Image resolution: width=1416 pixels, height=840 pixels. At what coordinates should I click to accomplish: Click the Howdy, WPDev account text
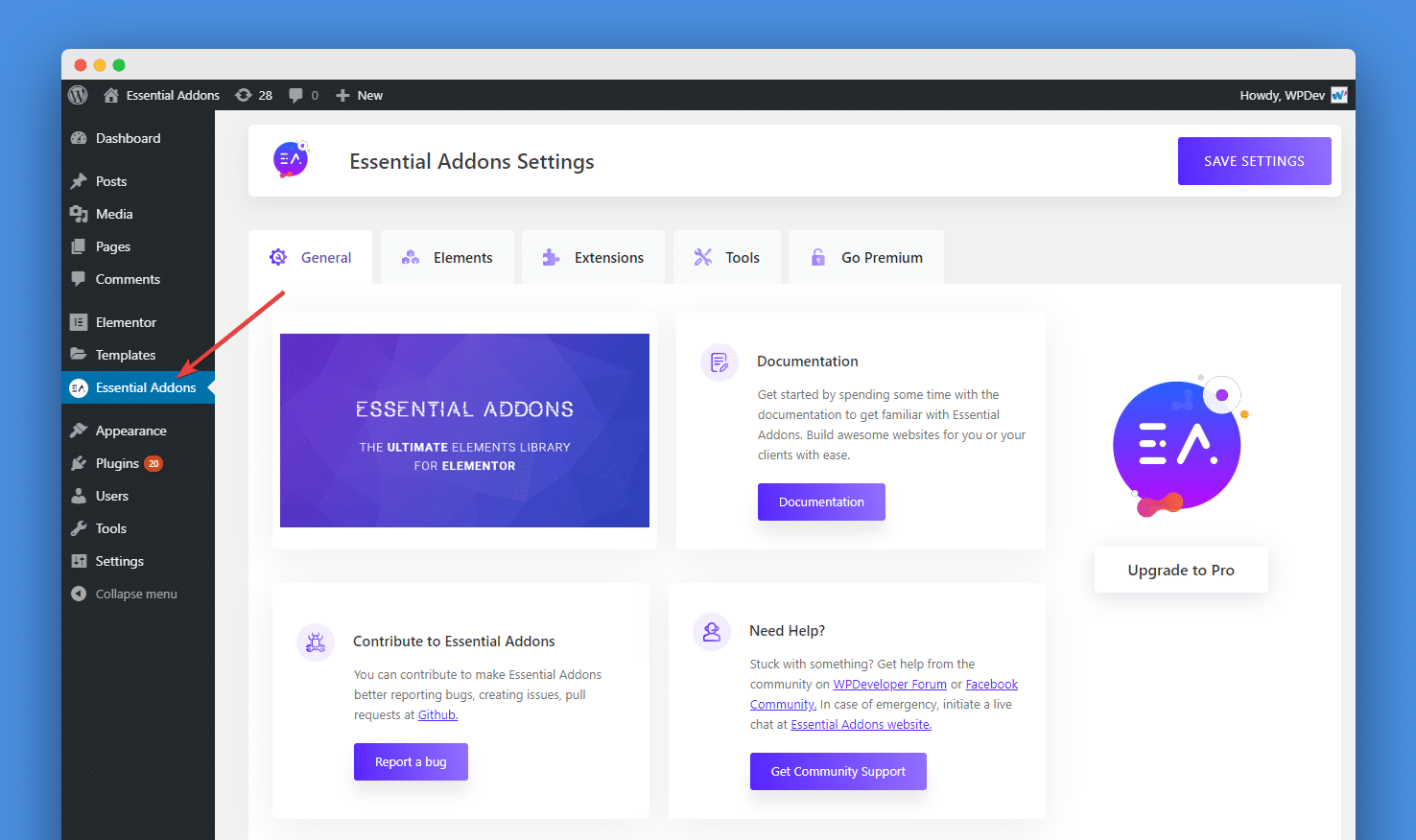(x=1282, y=95)
